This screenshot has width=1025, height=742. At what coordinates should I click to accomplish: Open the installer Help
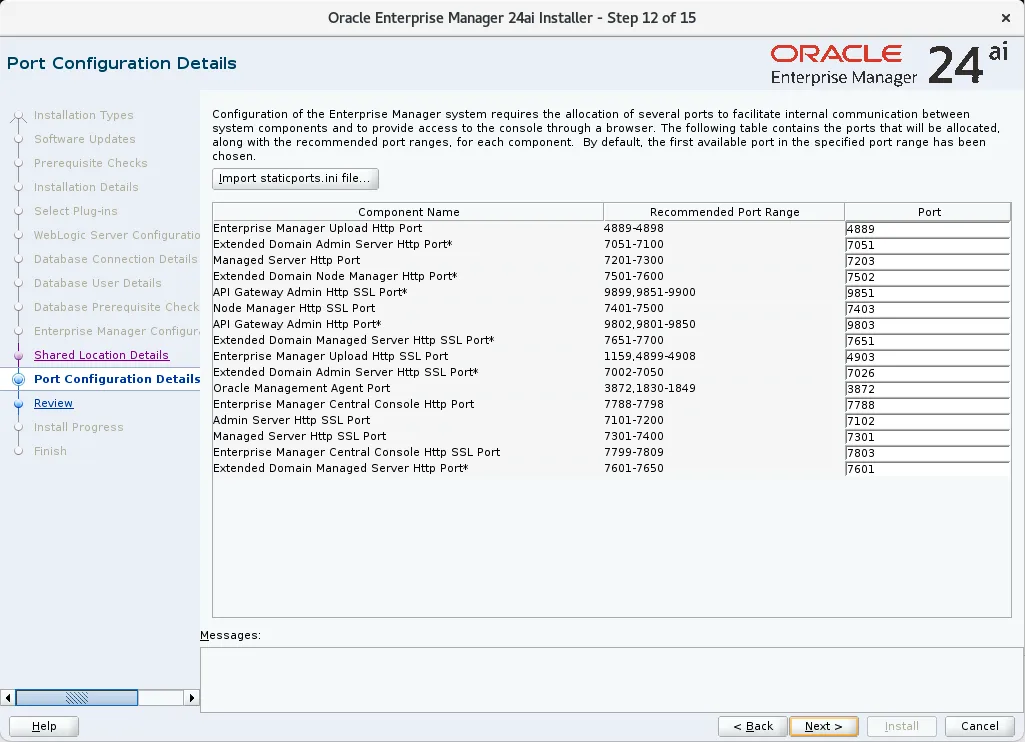[43, 726]
